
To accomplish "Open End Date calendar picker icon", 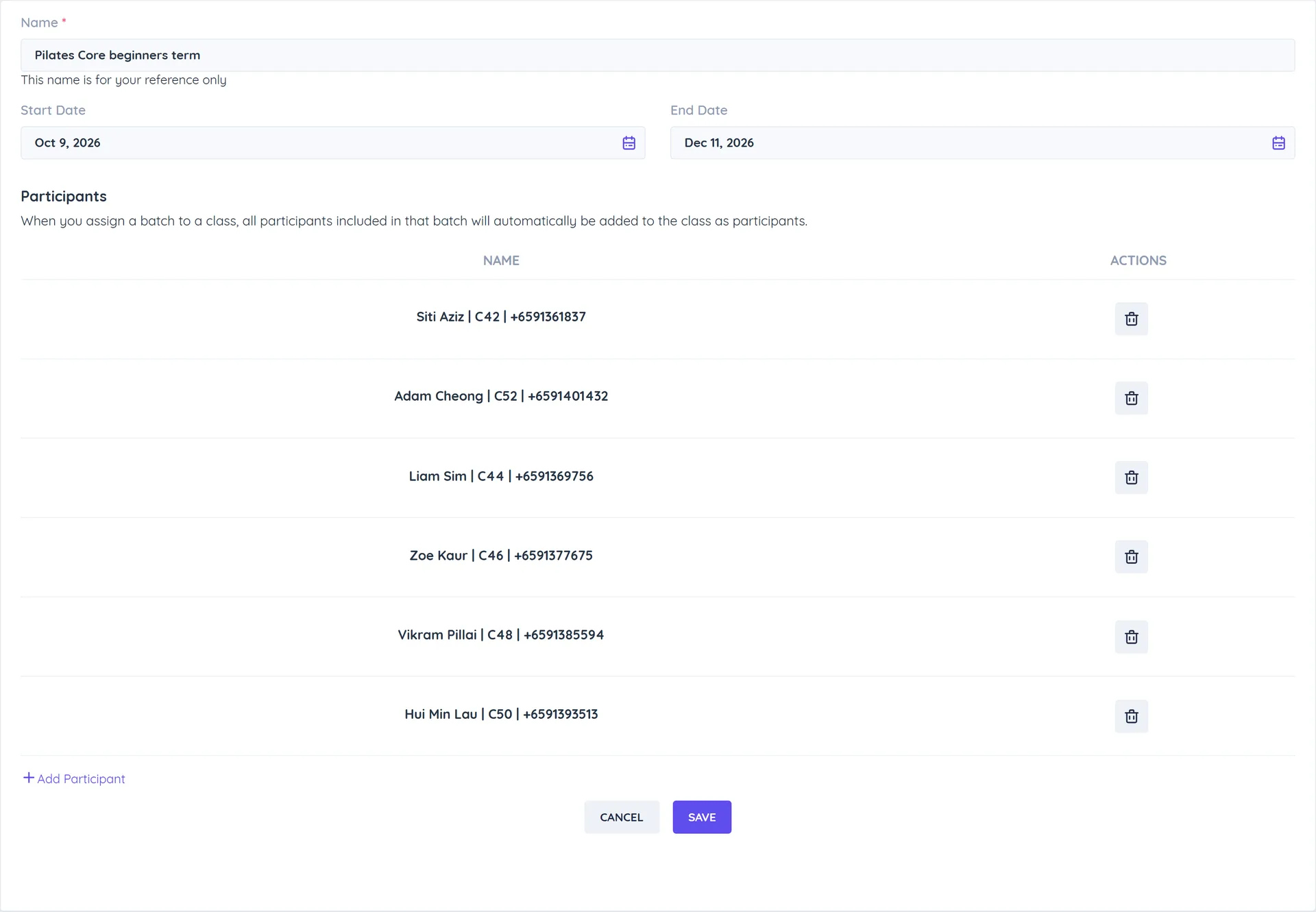I will [x=1278, y=143].
